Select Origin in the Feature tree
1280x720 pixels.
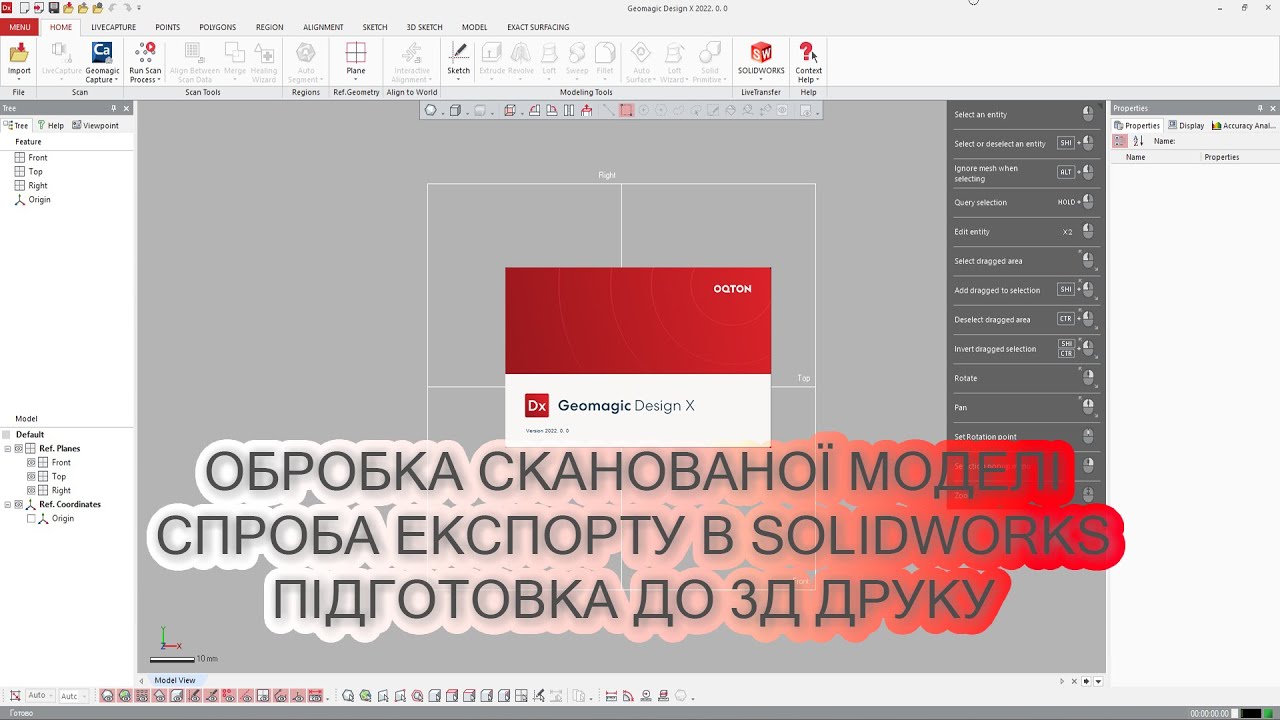pos(39,200)
